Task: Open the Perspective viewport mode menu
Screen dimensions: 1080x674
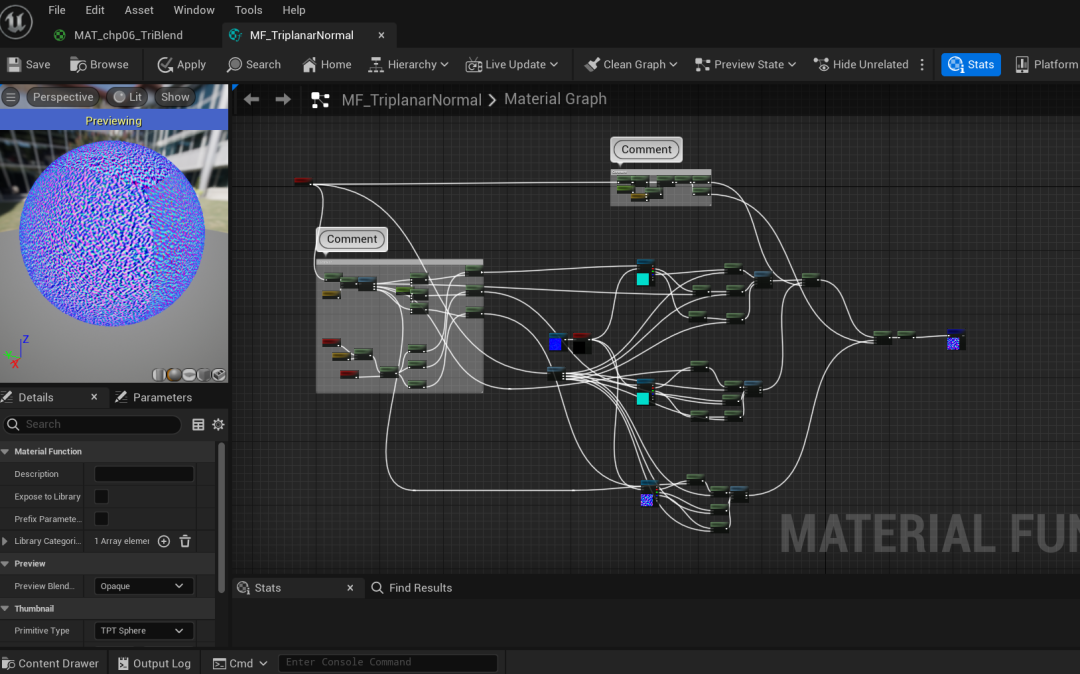Action: coord(63,97)
